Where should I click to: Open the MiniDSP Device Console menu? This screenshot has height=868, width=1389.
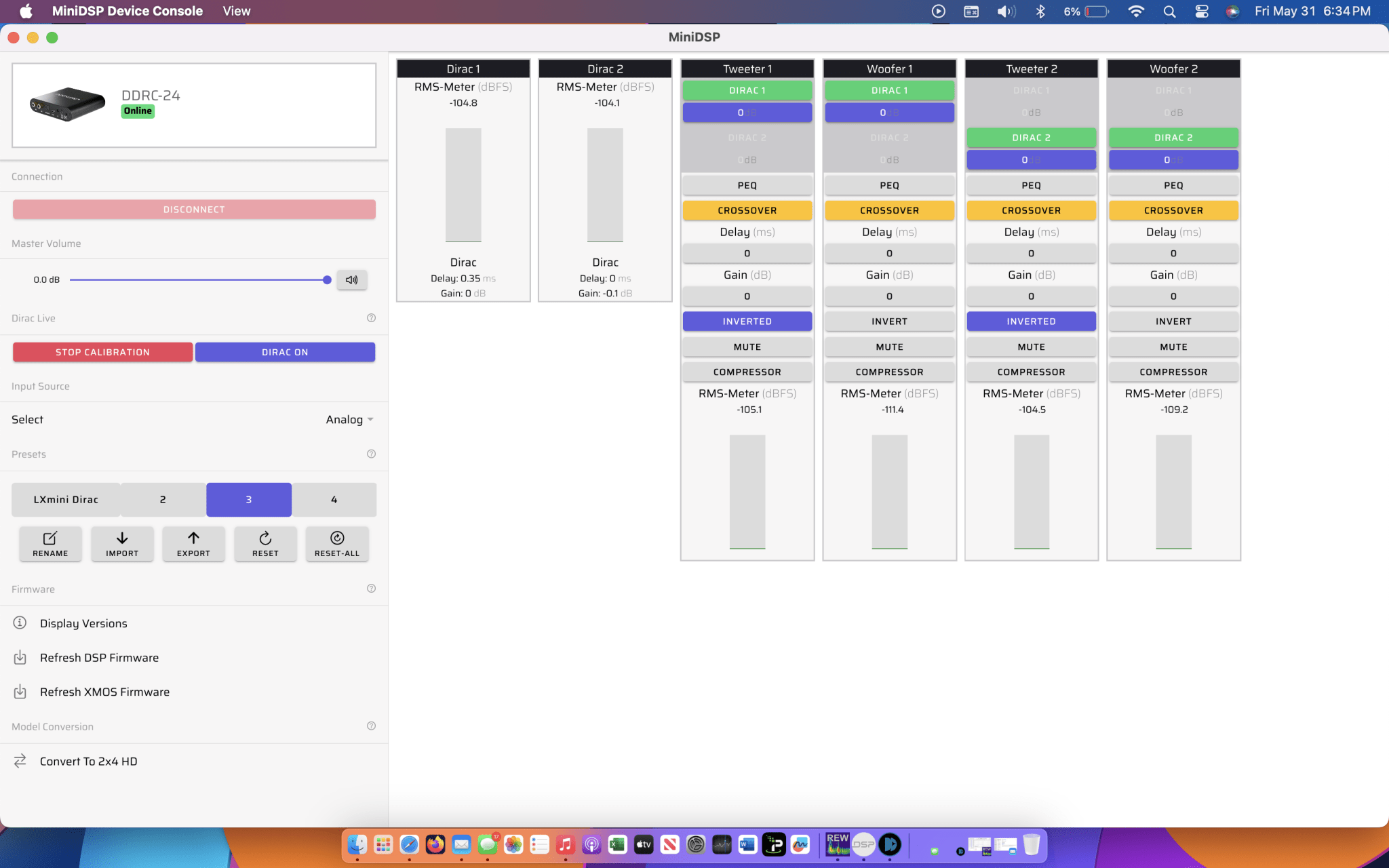point(128,11)
